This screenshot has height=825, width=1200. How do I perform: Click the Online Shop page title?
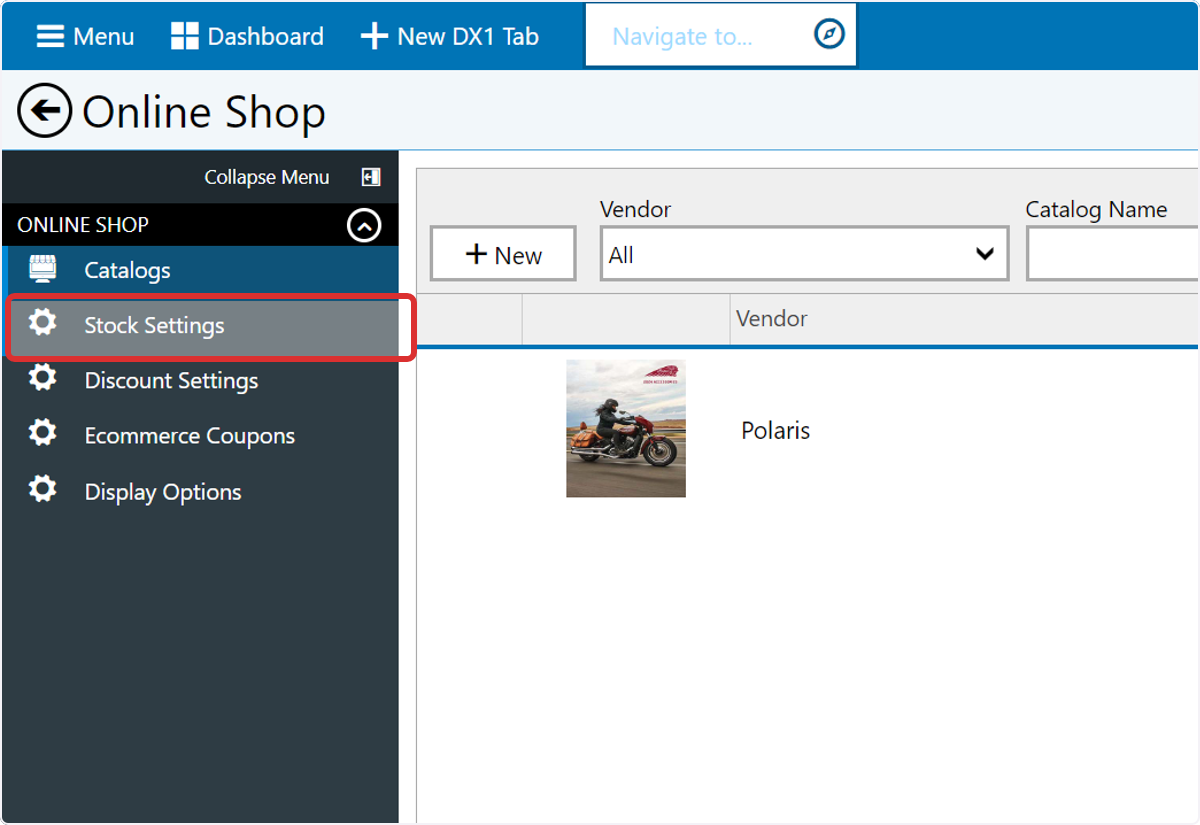pos(204,112)
